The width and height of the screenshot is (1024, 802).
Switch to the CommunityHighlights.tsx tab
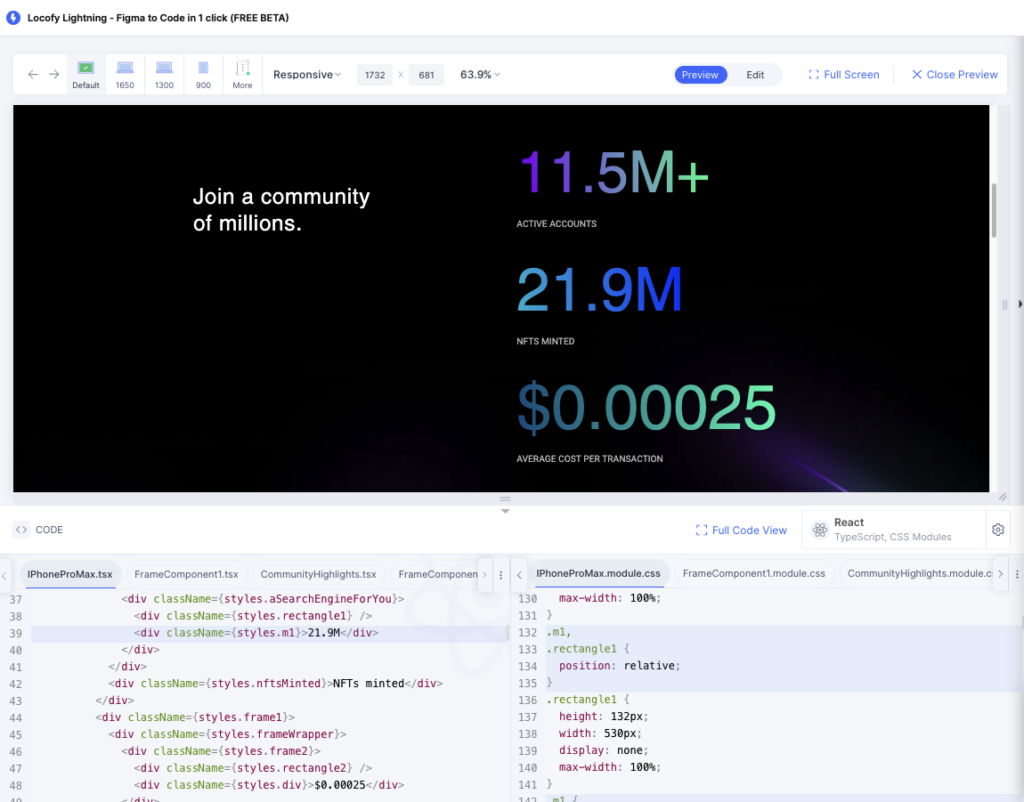pyautogui.click(x=318, y=573)
